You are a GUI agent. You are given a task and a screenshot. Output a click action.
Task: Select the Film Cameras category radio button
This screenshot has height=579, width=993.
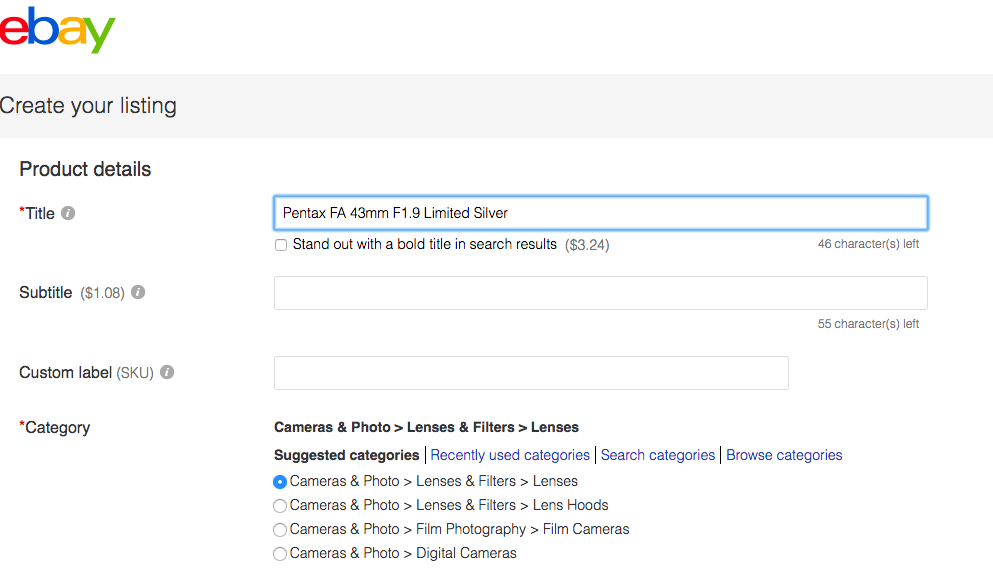280,530
